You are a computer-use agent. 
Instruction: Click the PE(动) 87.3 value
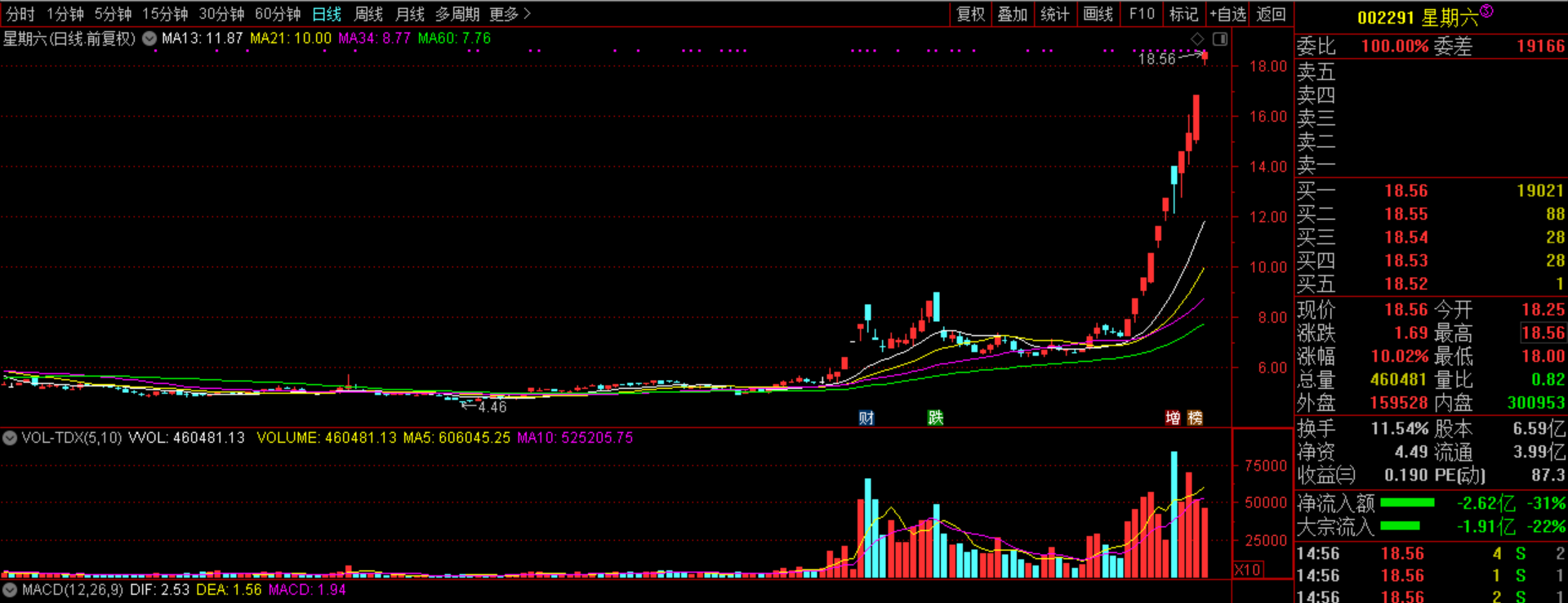click(x=1548, y=475)
